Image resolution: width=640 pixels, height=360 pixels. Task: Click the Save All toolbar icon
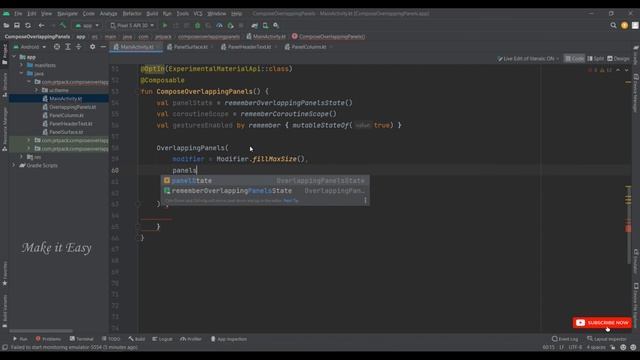[x=17, y=25]
